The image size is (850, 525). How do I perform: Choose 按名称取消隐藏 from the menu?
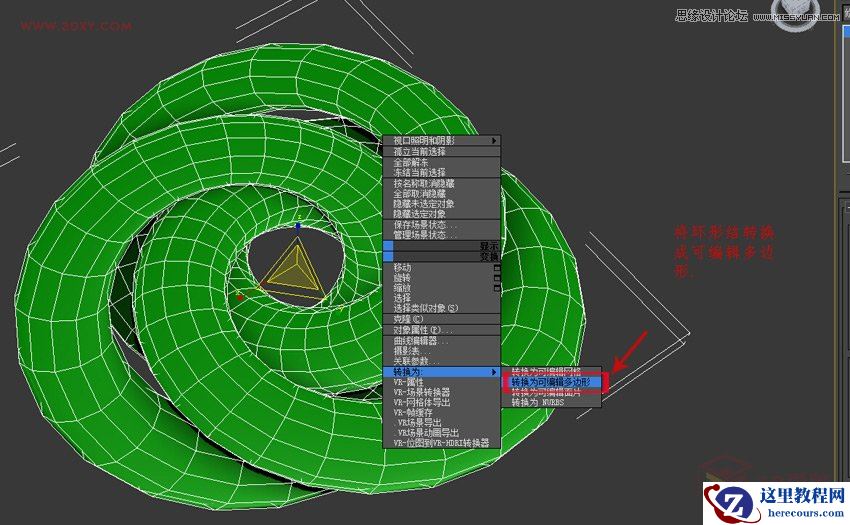coord(442,184)
